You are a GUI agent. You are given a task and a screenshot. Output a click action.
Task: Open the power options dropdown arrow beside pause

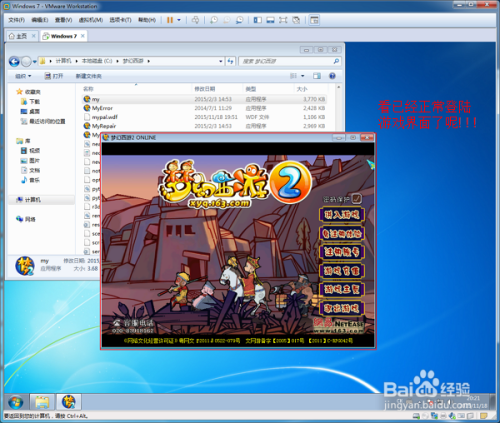tap(179, 20)
